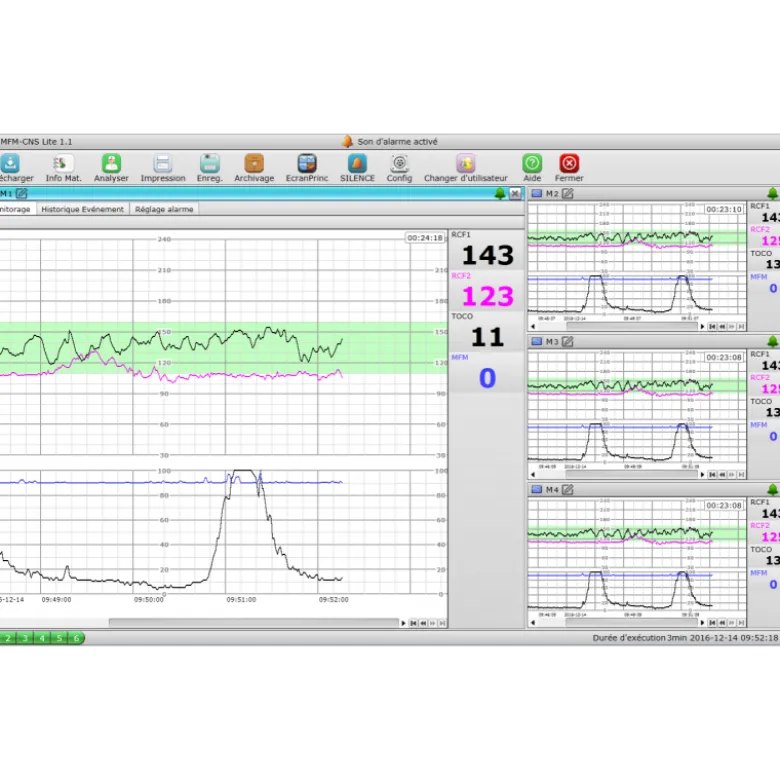The height and width of the screenshot is (781, 780).
Task: Fast-forward the M1 trace playback
Action: click(432, 623)
